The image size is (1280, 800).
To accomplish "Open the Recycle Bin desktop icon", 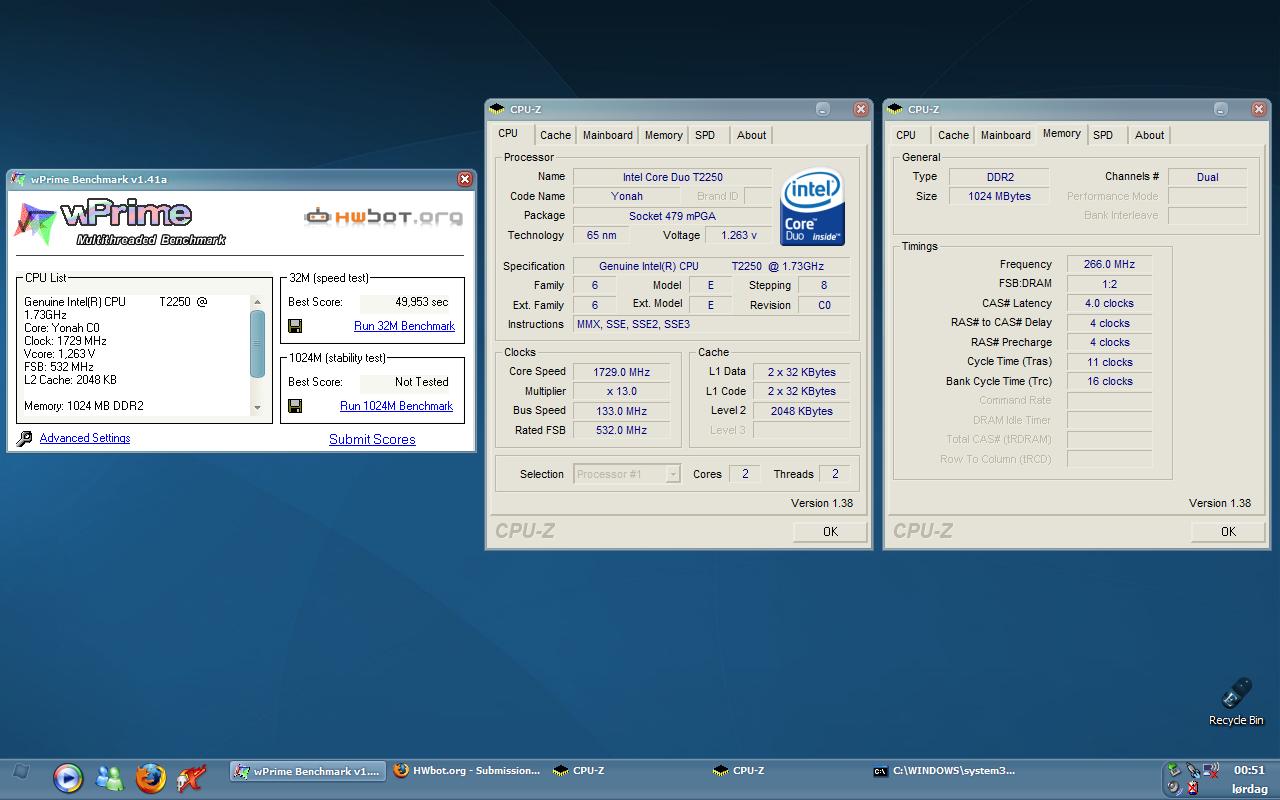I will pyautogui.click(x=1236, y=701).
